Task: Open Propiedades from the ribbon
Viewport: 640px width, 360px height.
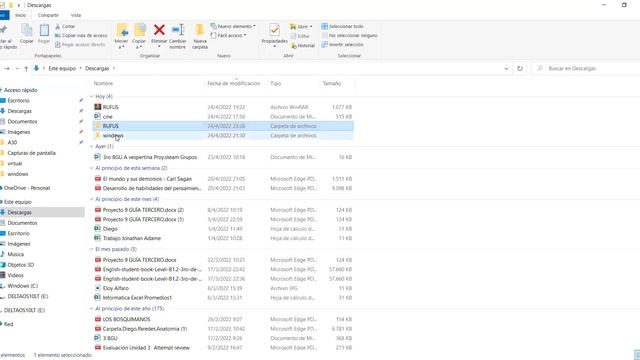Action: [274, 35]
